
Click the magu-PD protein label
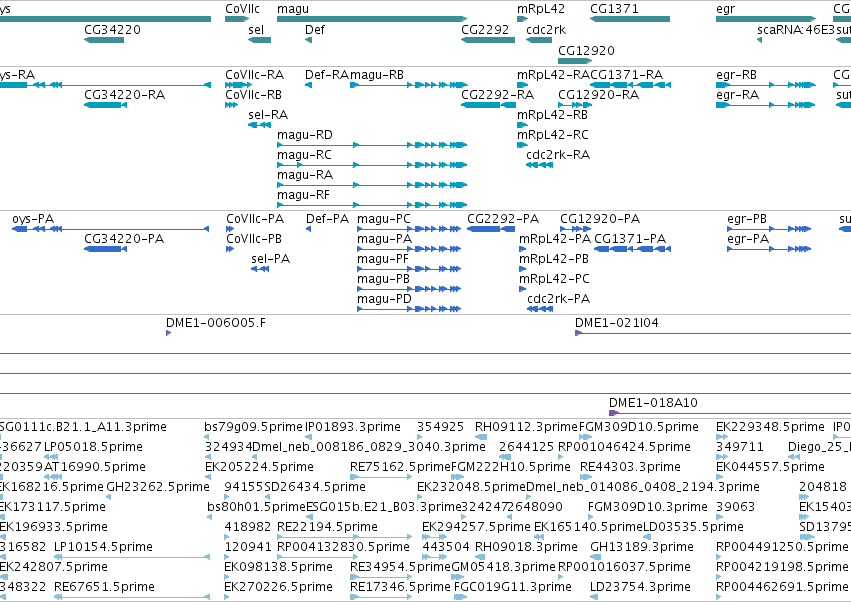pyautogui.click(x=384, y=300)
